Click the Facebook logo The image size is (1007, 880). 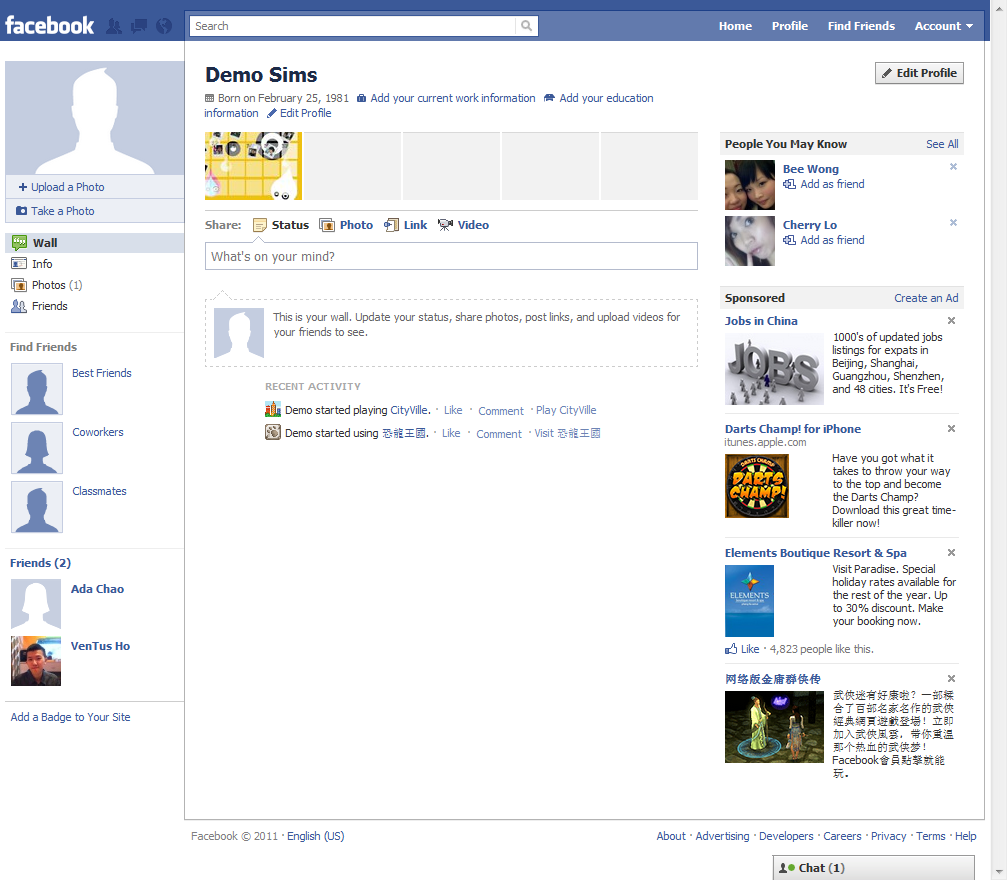(x=49, y=25)
